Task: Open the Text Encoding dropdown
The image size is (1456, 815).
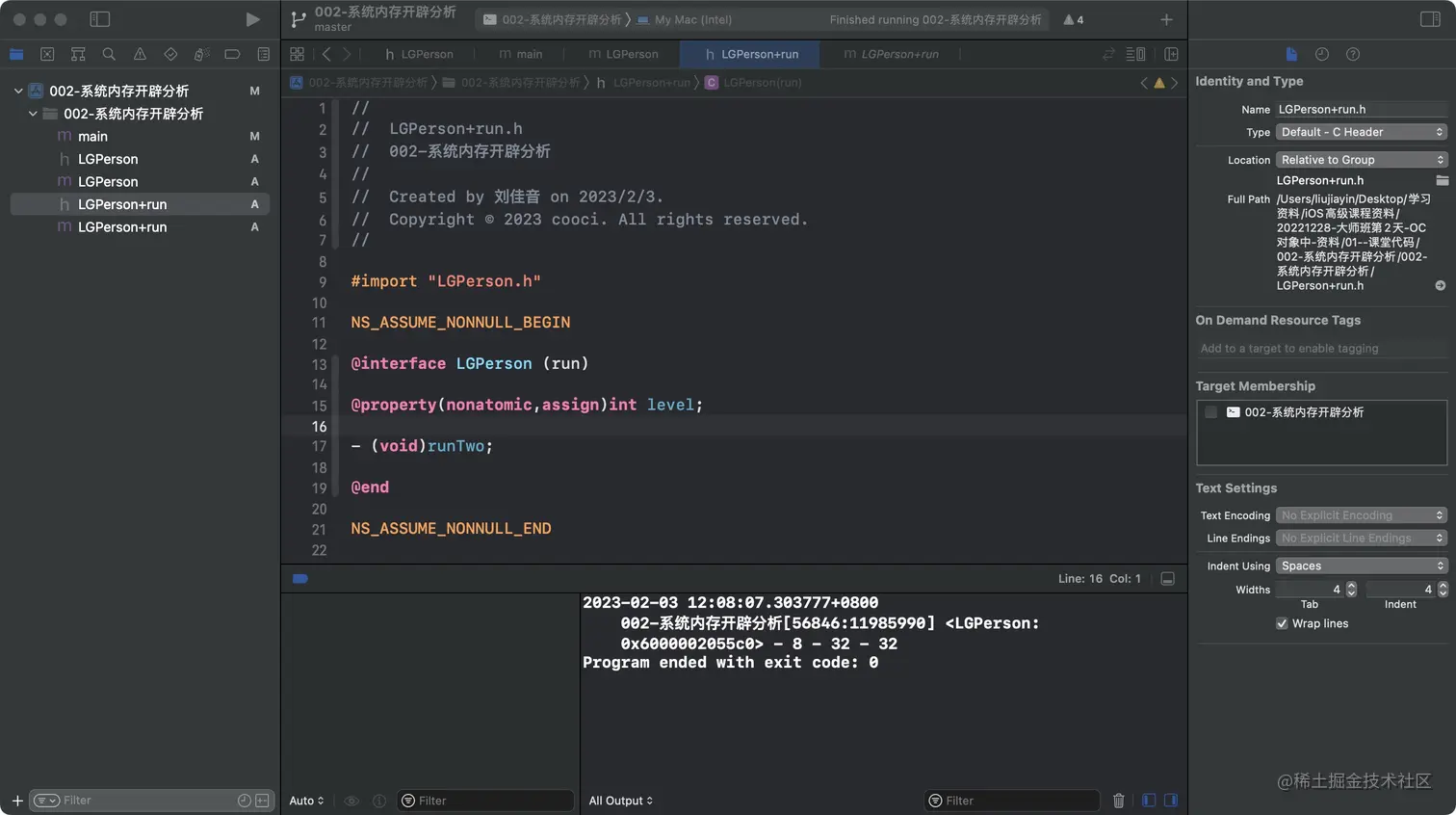Action: point(1362,515)
